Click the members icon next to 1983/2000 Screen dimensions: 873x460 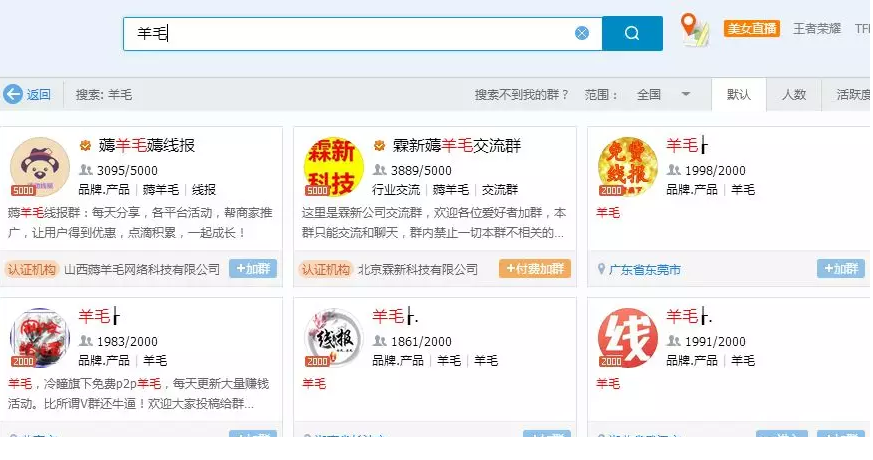coord(86,340)
